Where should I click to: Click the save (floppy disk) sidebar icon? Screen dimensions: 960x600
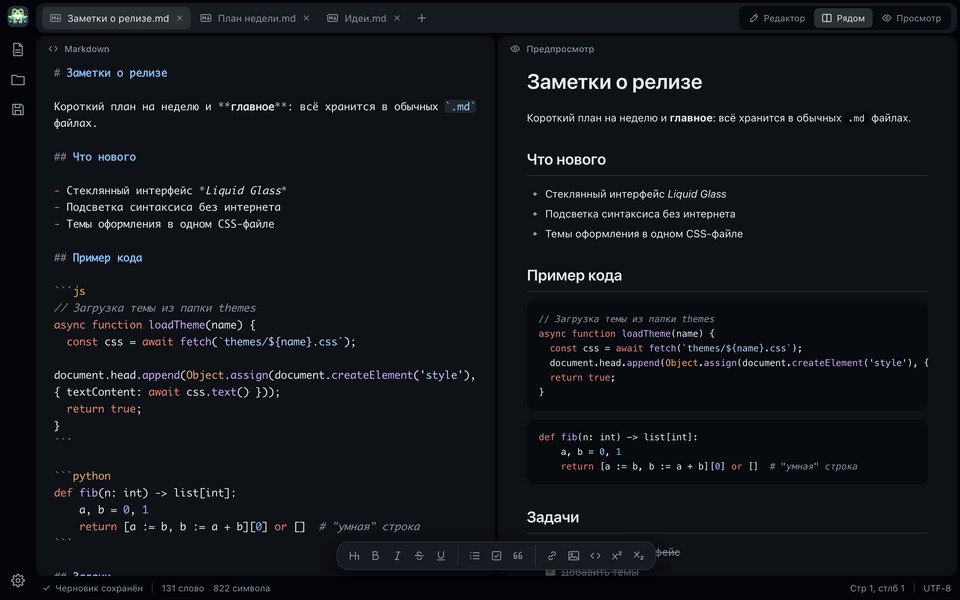click(18, 110)
